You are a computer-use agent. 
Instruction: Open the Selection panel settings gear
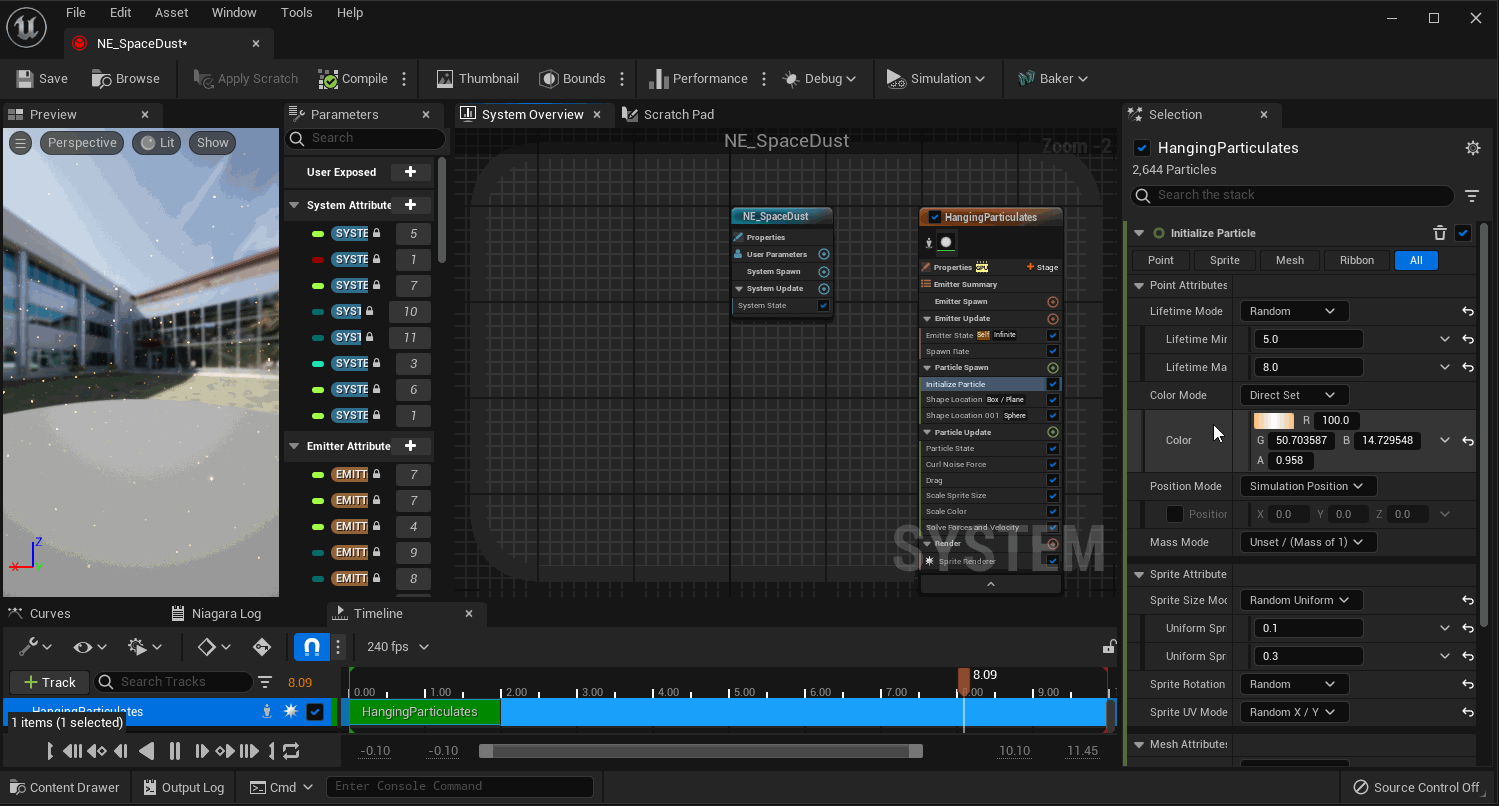[1472, 148]
